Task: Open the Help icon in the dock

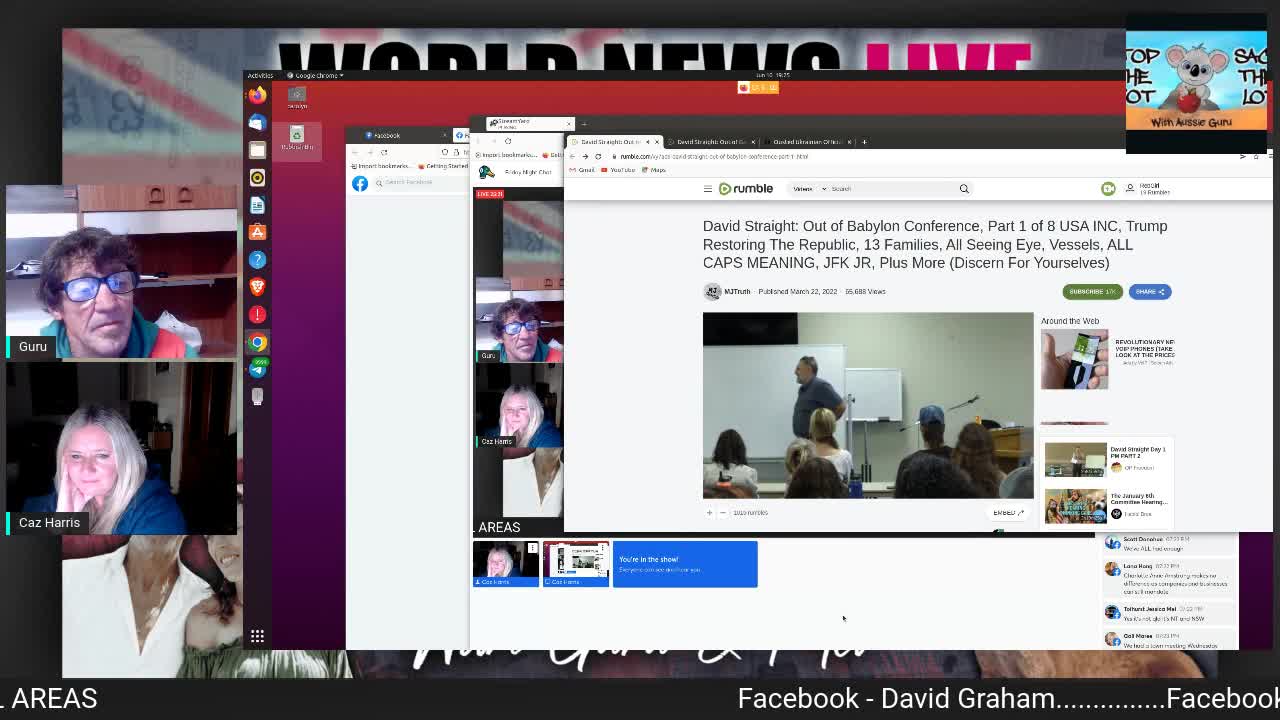Action: pyautogui.click(x=257, y=260)
